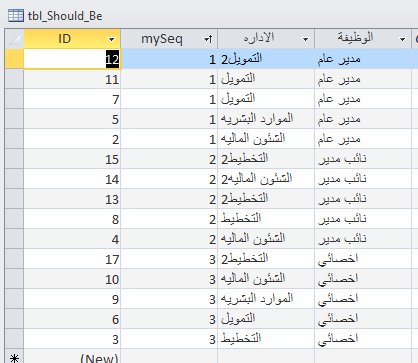Click the (New) cell in the ID column

pyautogui.click(x=72, y=357)
